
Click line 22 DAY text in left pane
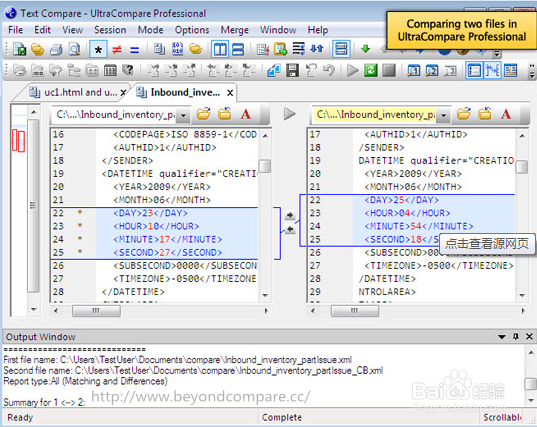tap(150, 213)
